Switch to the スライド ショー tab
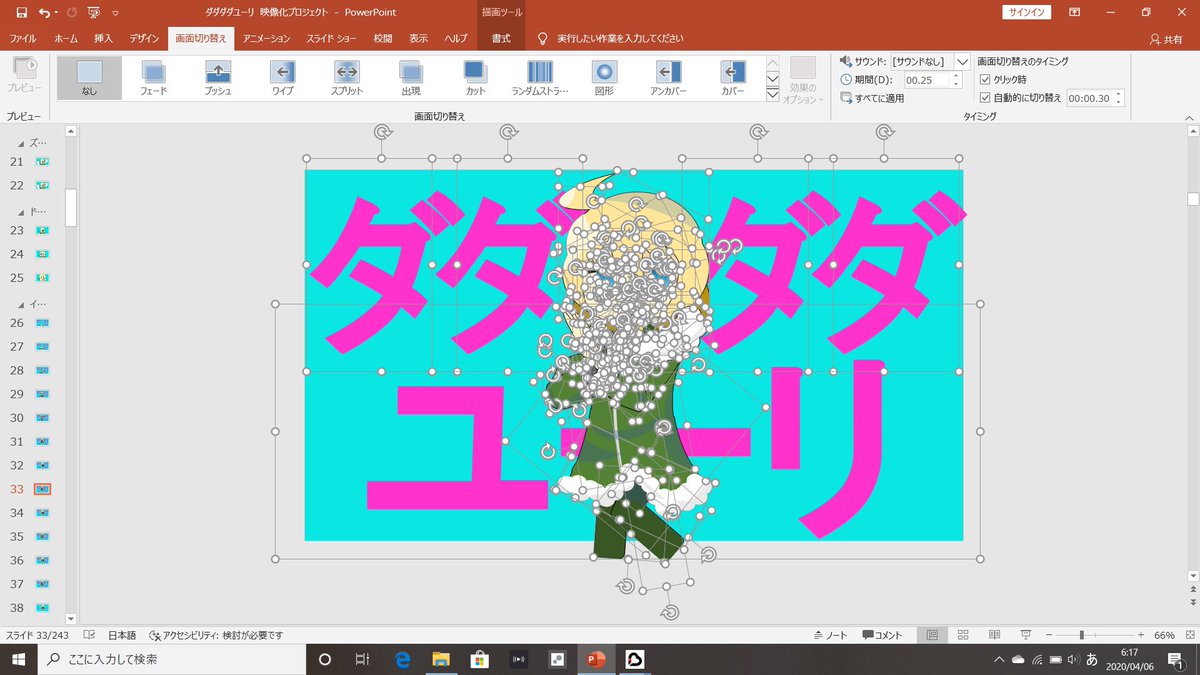Screen dimensions: 1200x675 331,38
